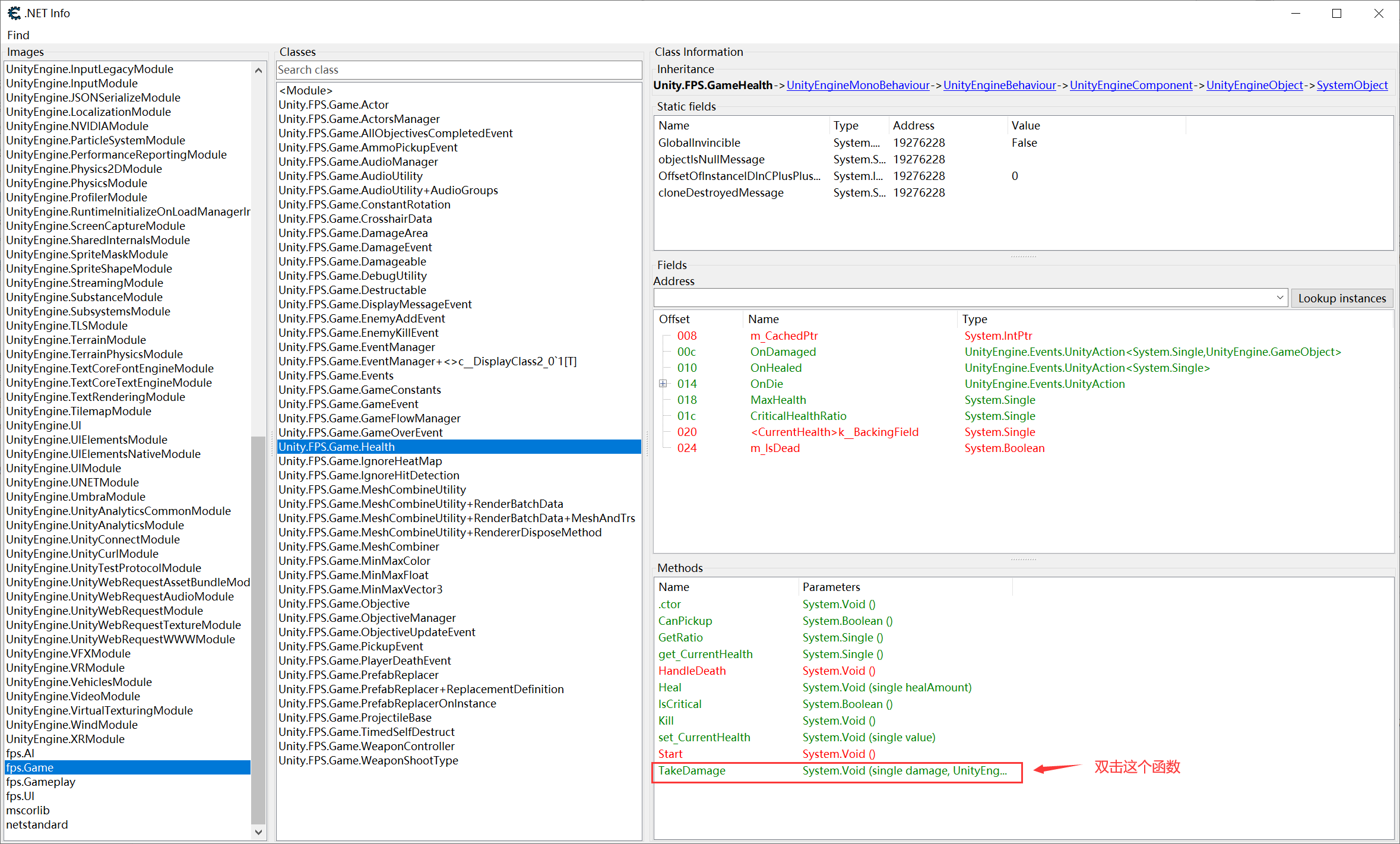
Task: Open the Address dropdown arrow
Action: pyautogui.click(x=1279, y=298)
